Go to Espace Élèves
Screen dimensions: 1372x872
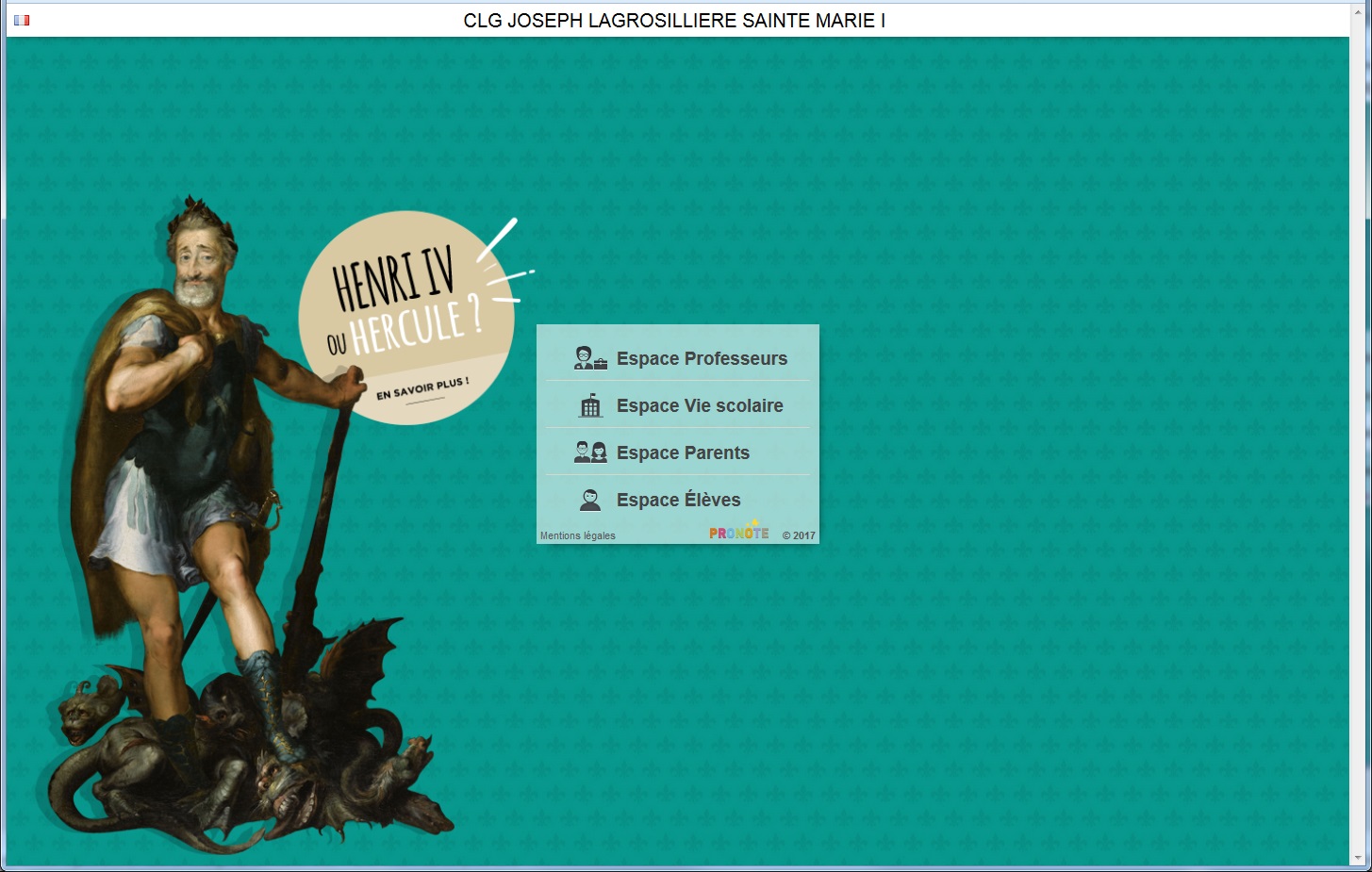pyautogui.click(x=678, y=500)
